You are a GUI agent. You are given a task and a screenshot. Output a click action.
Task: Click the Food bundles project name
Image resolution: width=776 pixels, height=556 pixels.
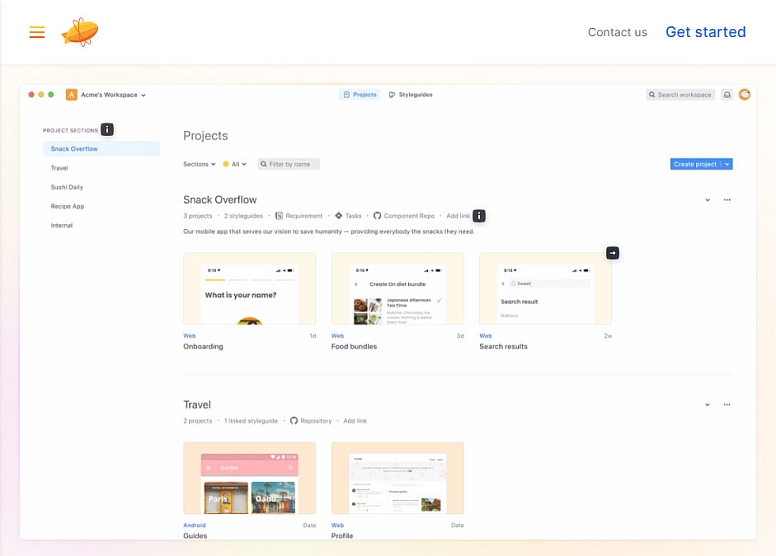coord(354,347)
